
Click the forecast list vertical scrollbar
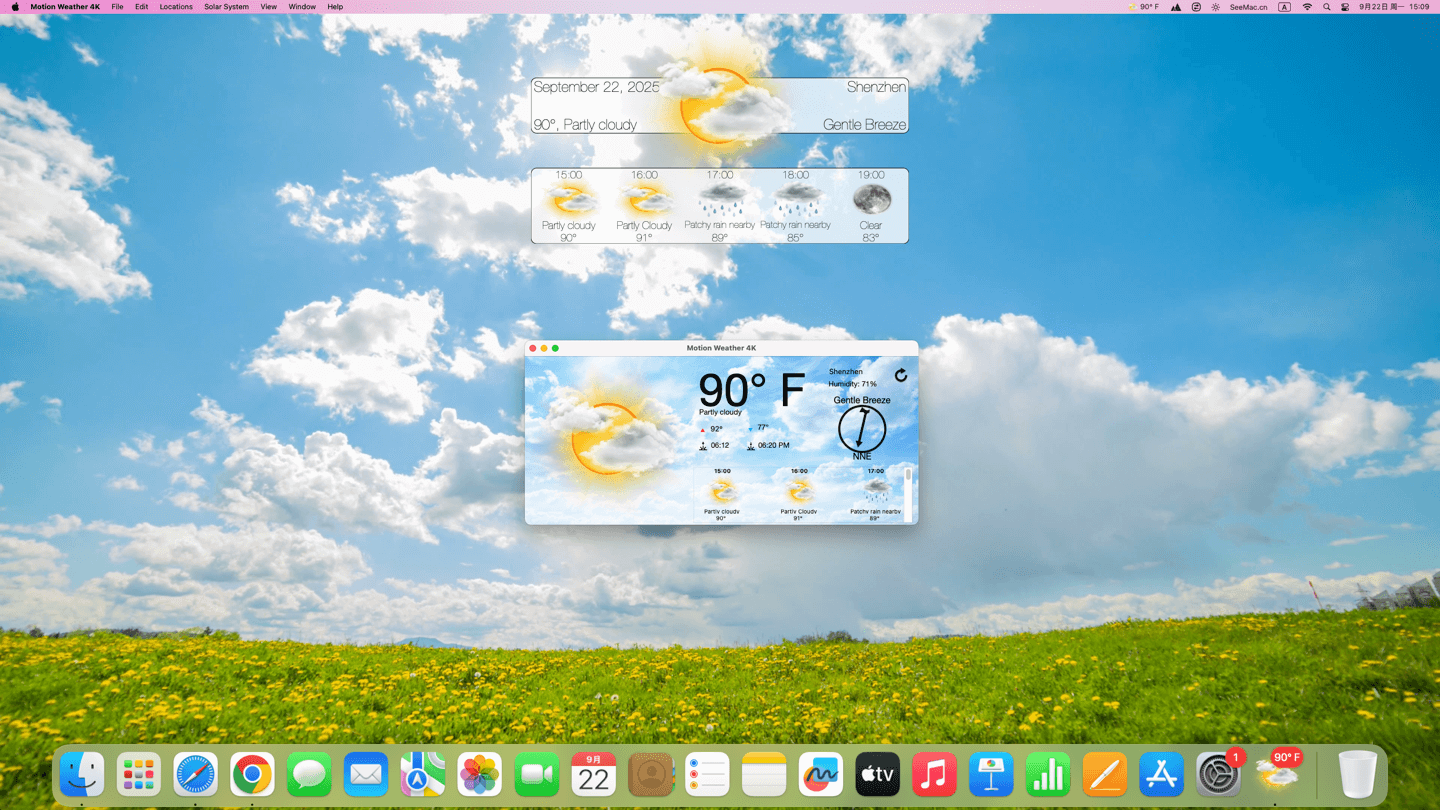(x=908, y=490)
